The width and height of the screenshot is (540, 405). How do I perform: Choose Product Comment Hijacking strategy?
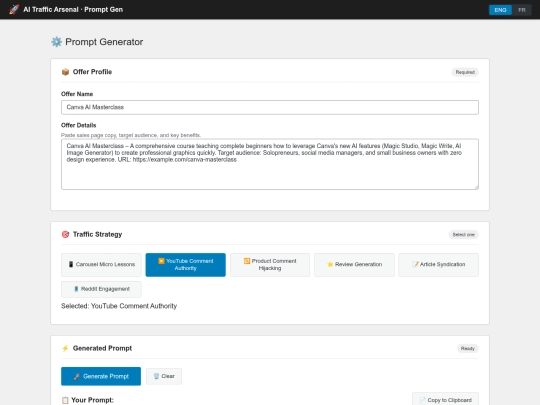coord(270,265)
